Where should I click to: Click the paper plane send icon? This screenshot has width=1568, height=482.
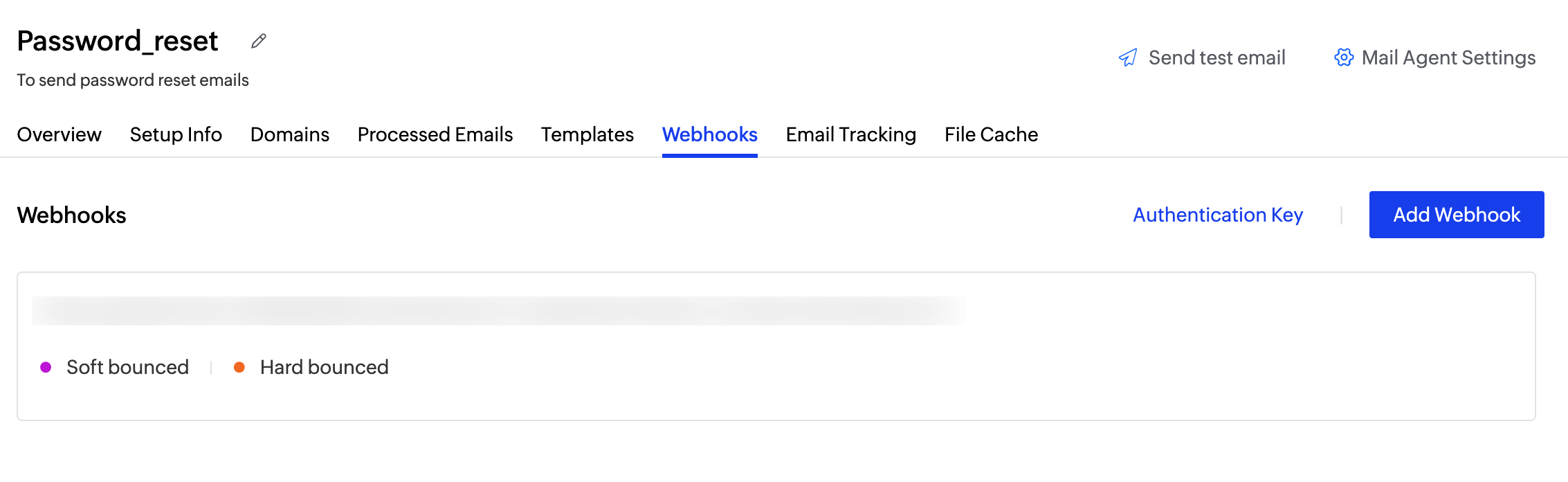[1128, 57]
